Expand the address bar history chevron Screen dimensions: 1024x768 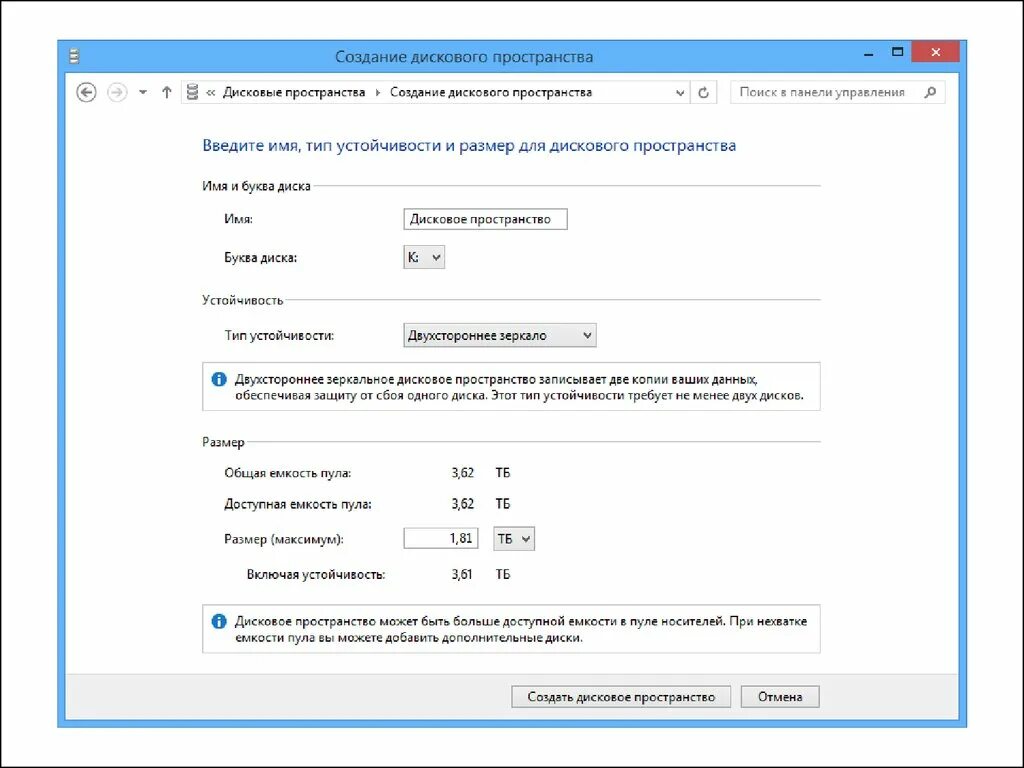(680, 93)
